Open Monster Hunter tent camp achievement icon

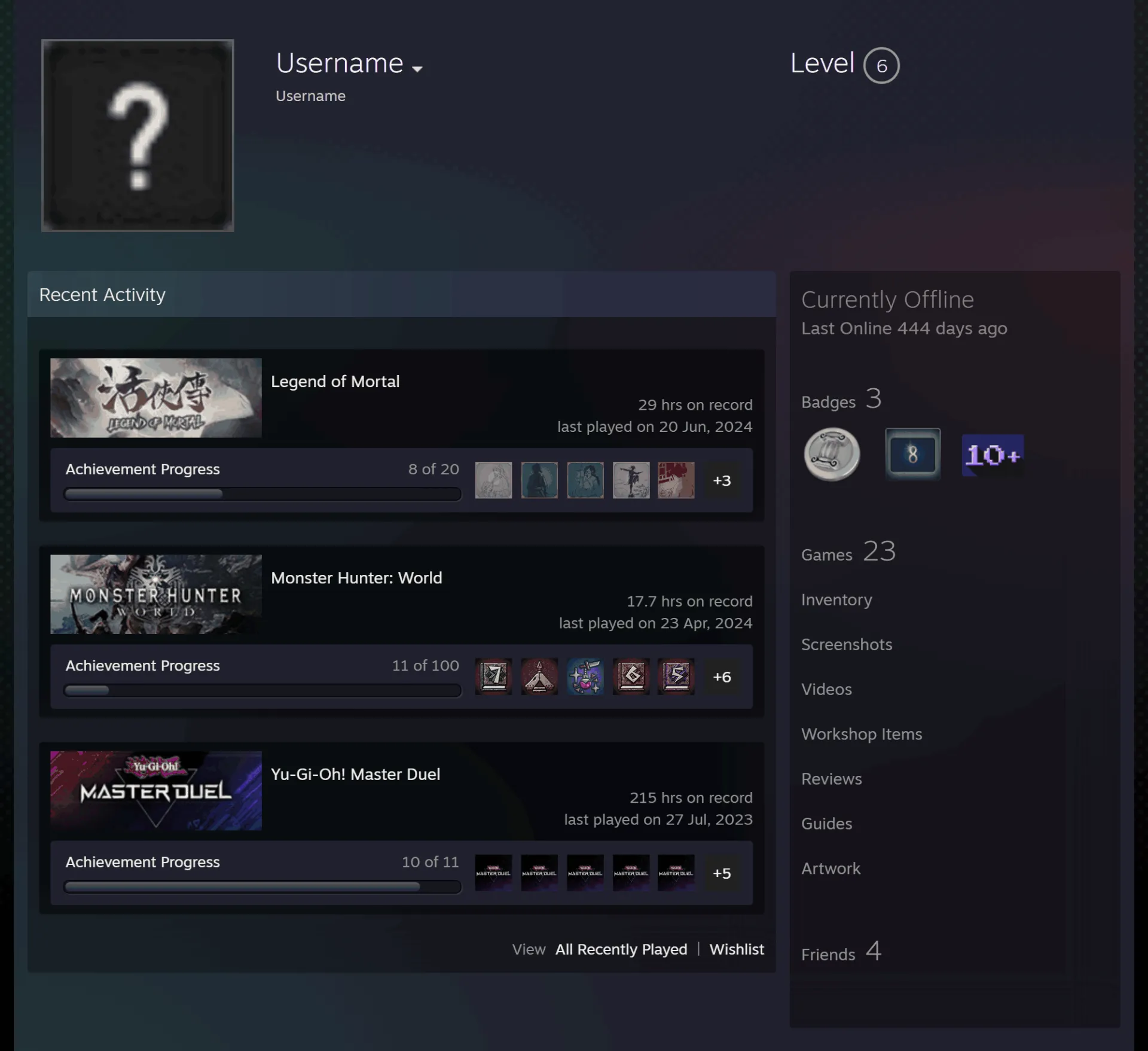coord(539,676)
